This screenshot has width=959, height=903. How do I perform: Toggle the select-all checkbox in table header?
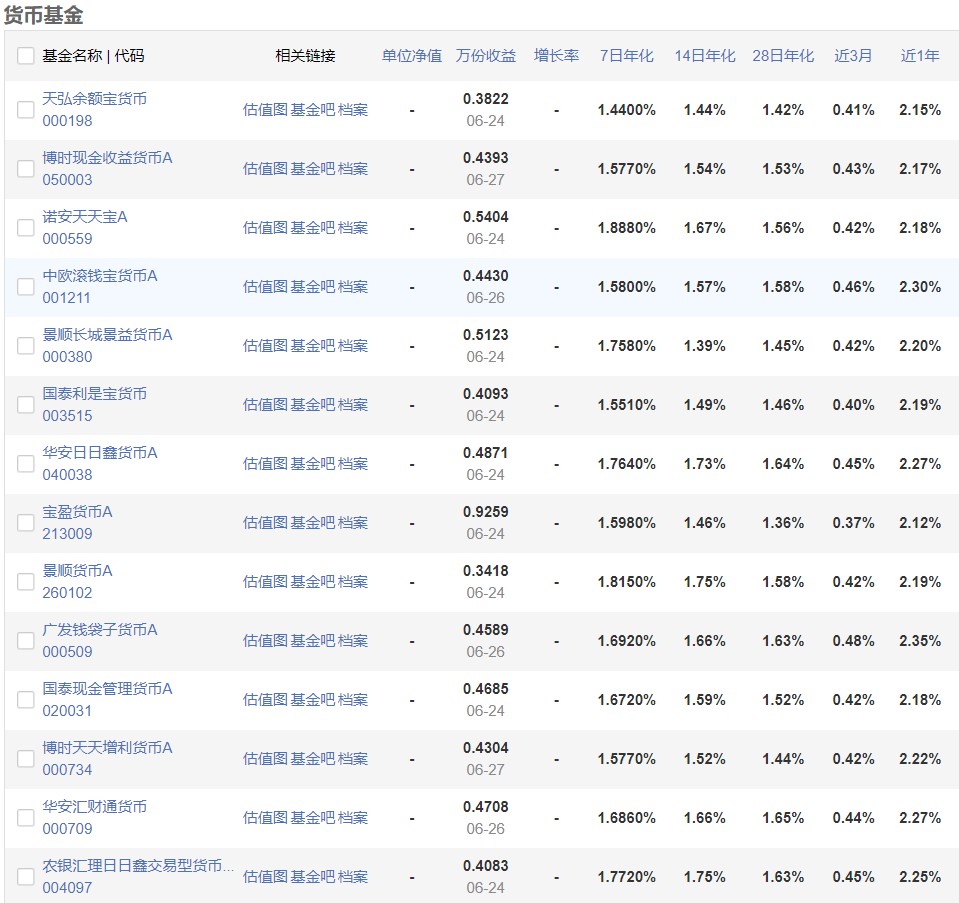click(26, 56)
